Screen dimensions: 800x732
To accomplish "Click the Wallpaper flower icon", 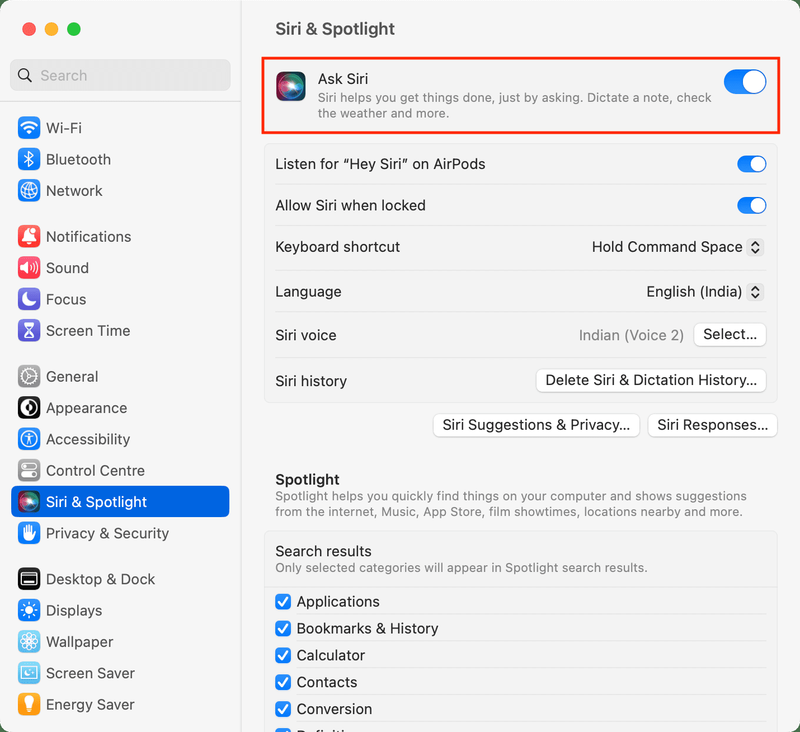I will tap(29, 642).
